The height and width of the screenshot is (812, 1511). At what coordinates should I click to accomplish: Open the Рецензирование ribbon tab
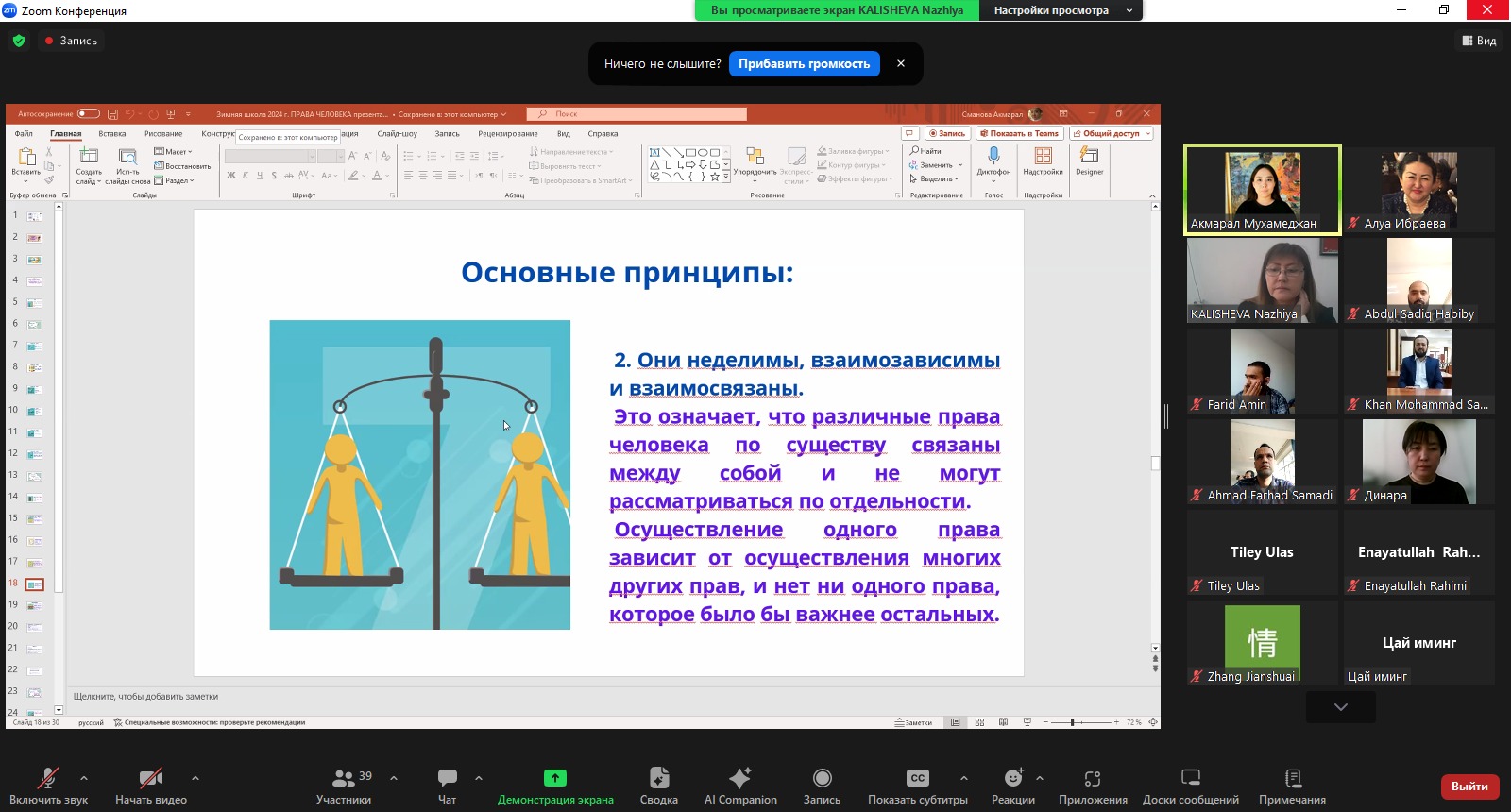(x=508, y=134)
